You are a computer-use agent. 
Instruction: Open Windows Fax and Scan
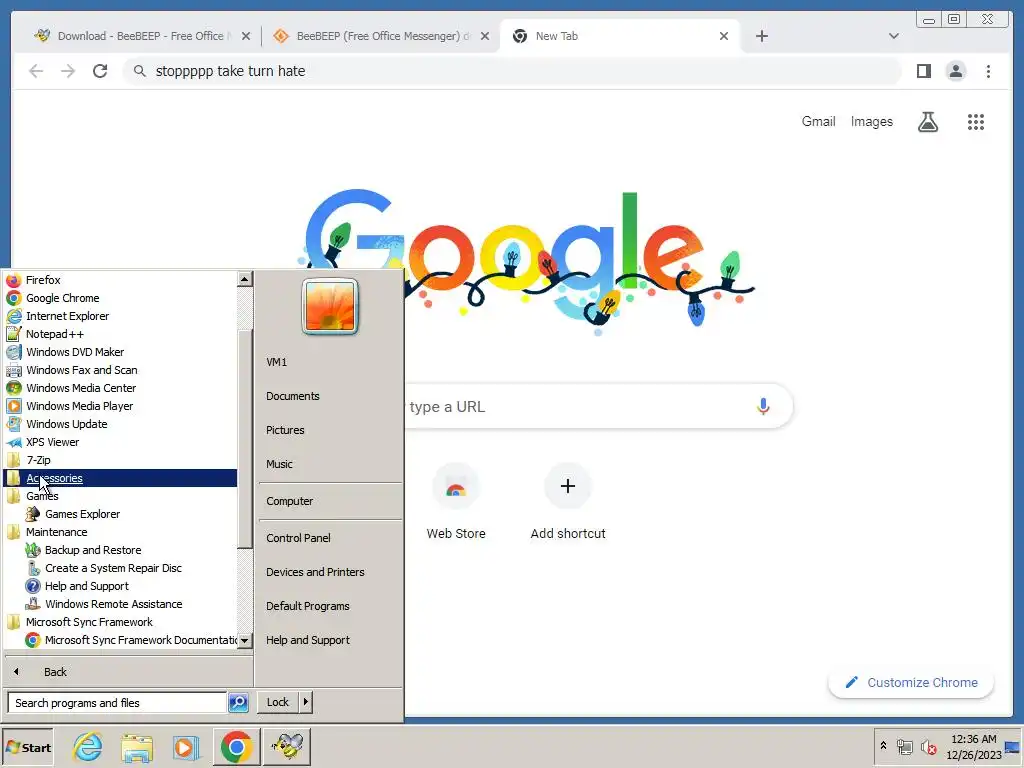(x=82, y=370)
